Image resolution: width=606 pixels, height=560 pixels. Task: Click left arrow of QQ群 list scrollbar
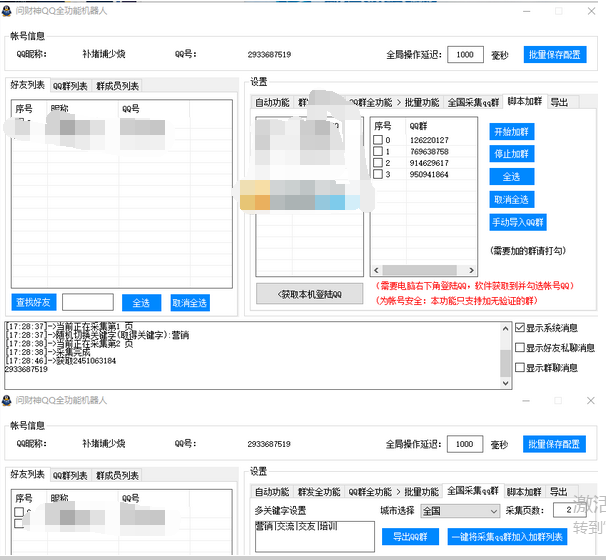(376, 270)
